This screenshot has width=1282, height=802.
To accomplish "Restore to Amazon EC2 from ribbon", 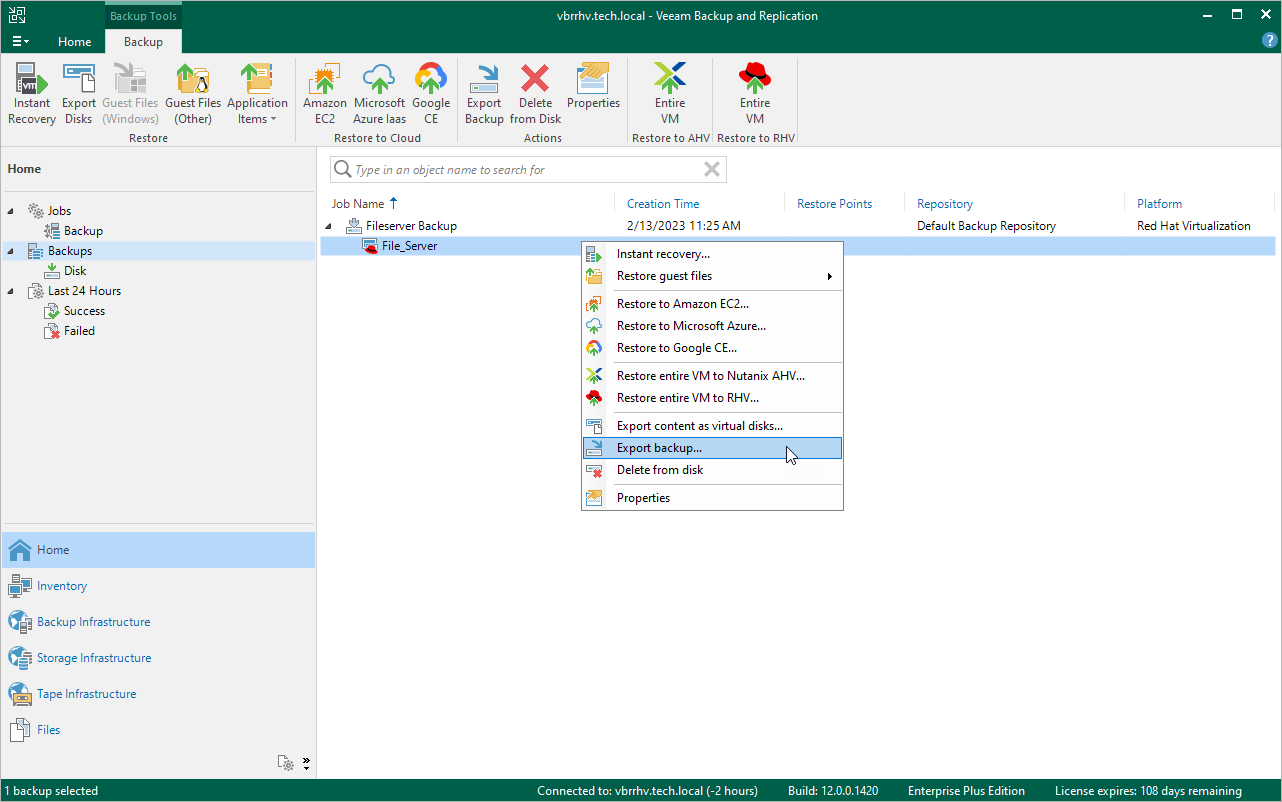I will pos(325,93).
